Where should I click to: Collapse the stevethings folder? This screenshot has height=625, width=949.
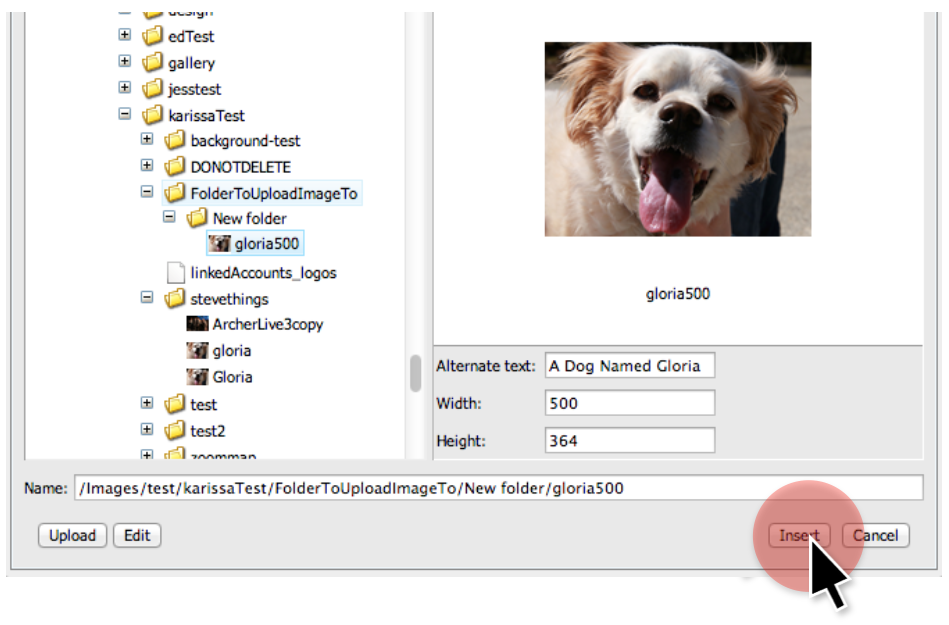point(147,298)
